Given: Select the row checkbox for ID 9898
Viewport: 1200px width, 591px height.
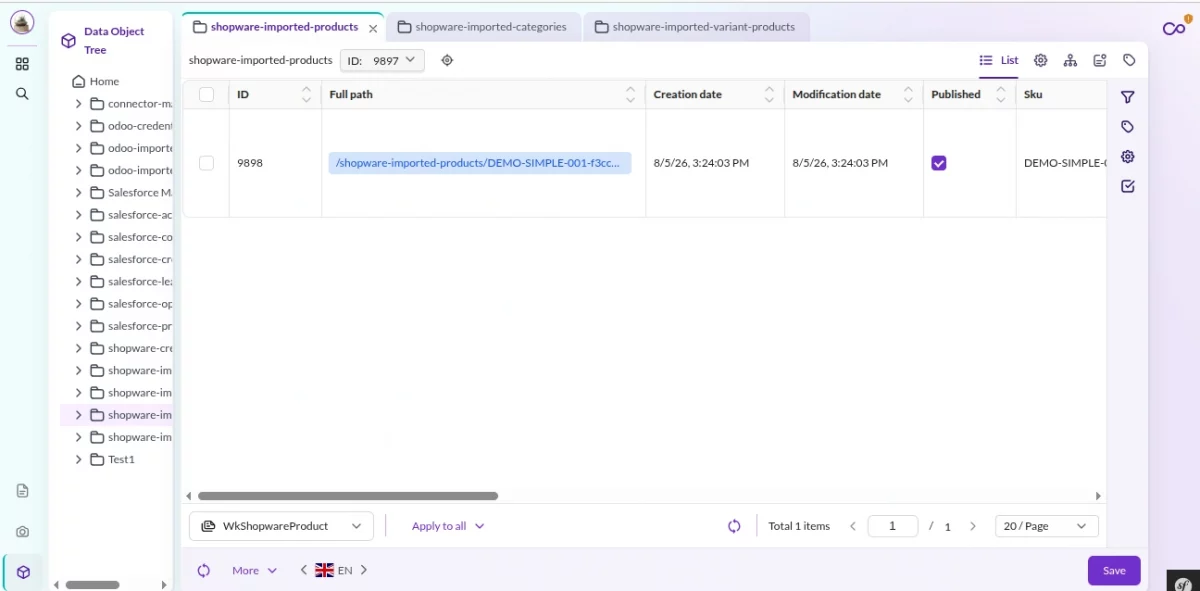Looking at the screenshot, I should point(206,163).
